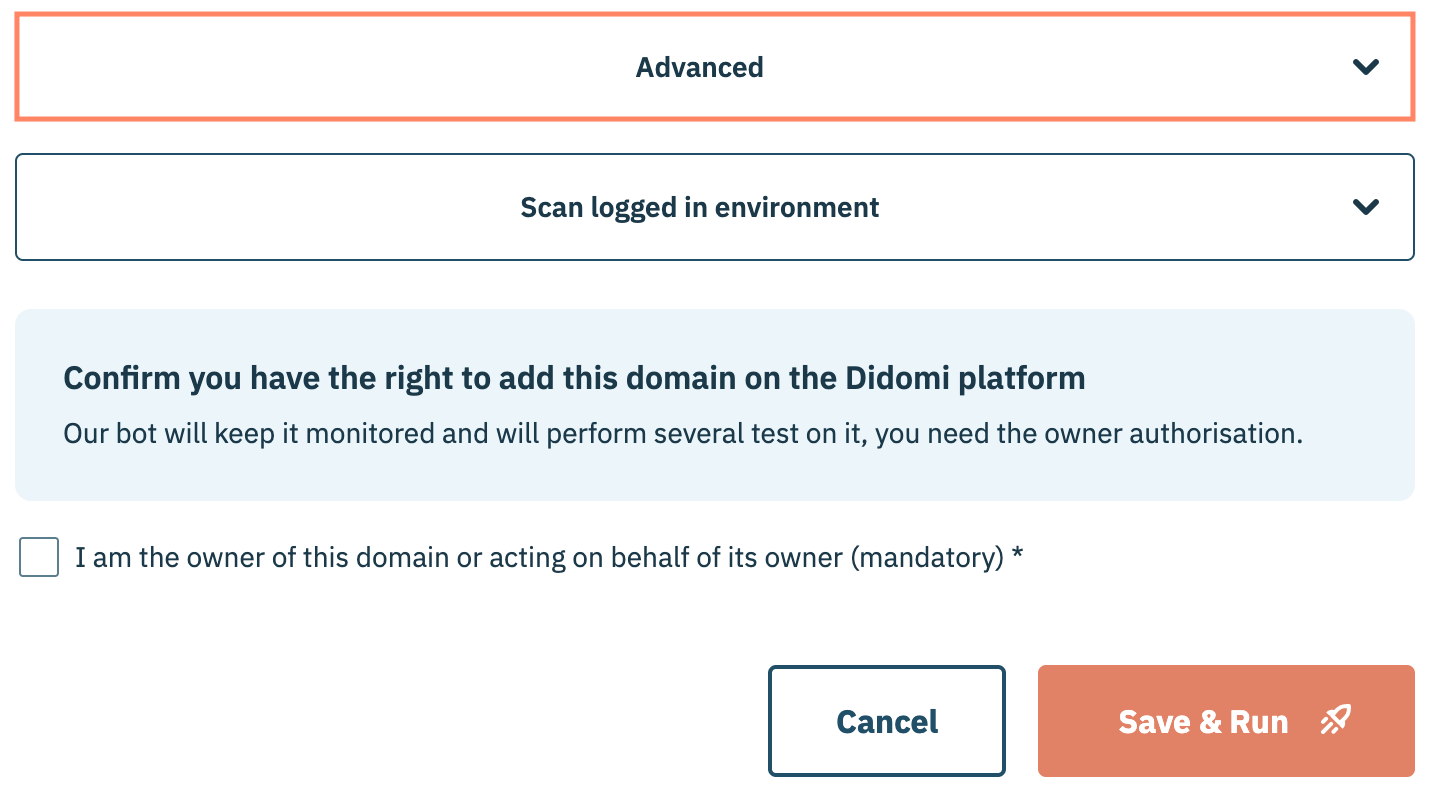Click the rocket icon on Save & Run
The height and width of the screenshot is (788, 1433).
point(1335,721)
